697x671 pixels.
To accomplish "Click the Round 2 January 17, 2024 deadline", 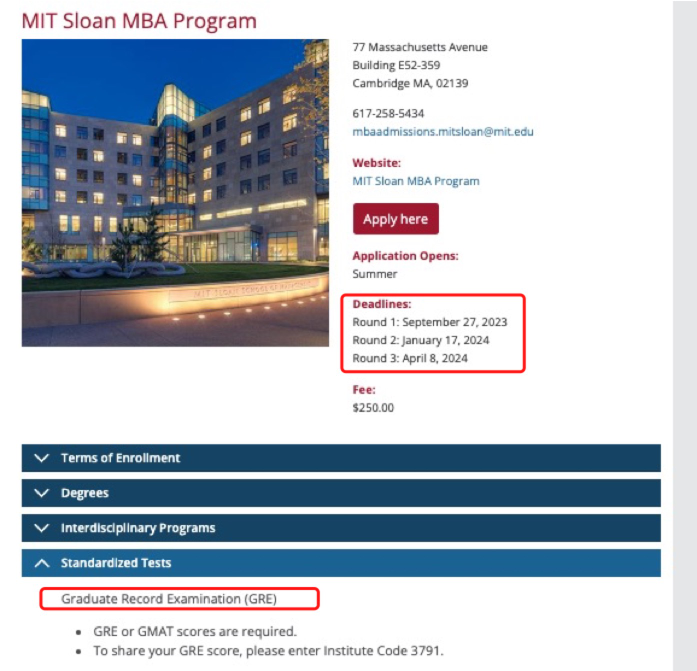I will coord(421,340).
